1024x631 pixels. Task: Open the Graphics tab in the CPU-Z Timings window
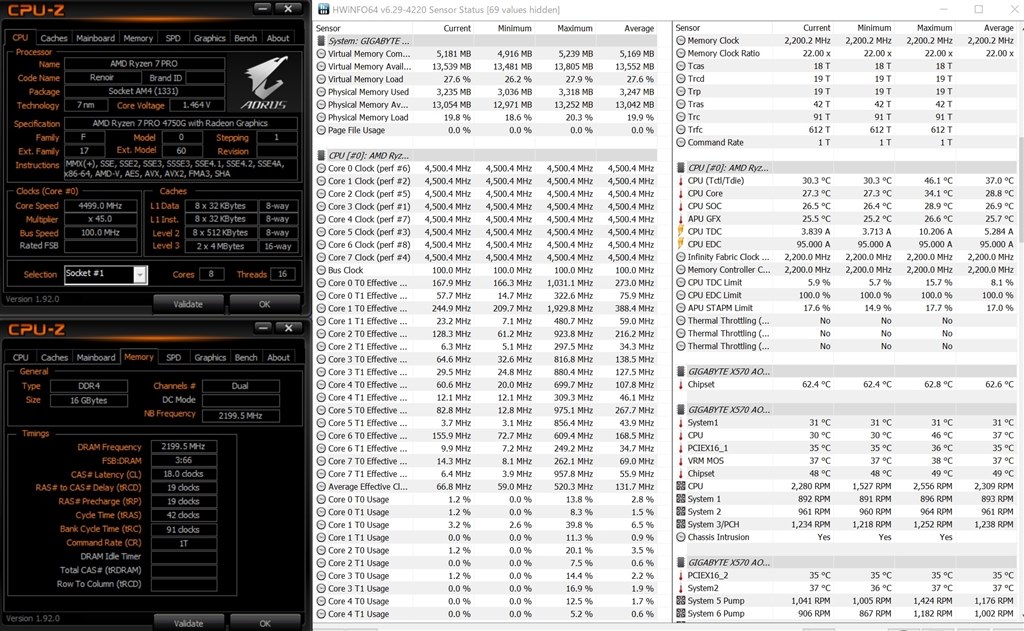(x=210, y=357)
